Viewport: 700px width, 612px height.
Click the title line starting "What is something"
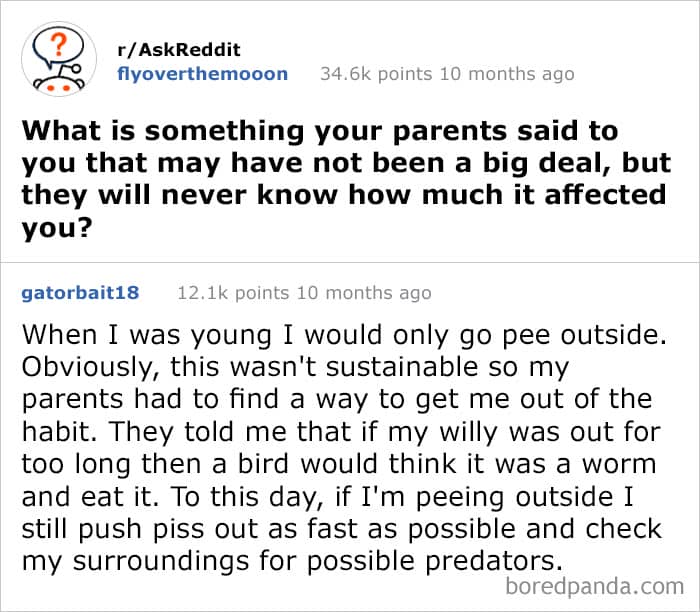tap(319, 131)
